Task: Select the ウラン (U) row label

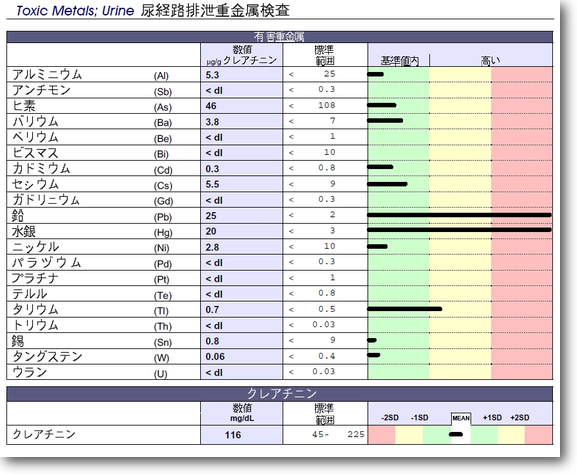Action: (x=29, y=372)
